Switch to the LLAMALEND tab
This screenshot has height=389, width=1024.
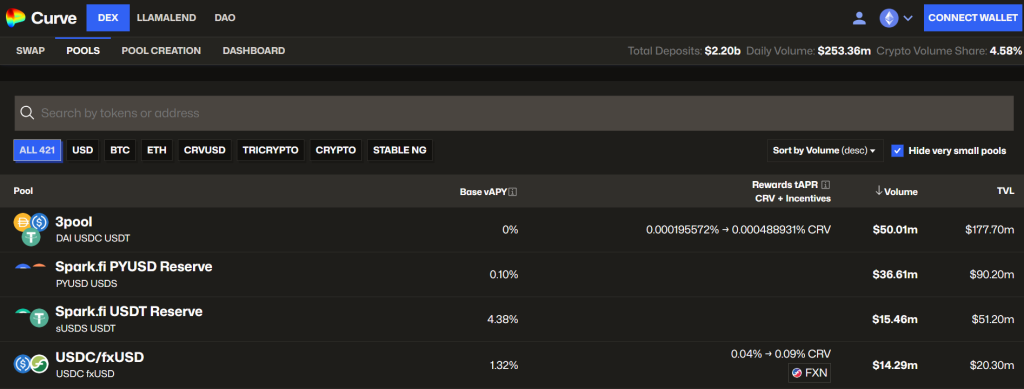tap(167, 18)
